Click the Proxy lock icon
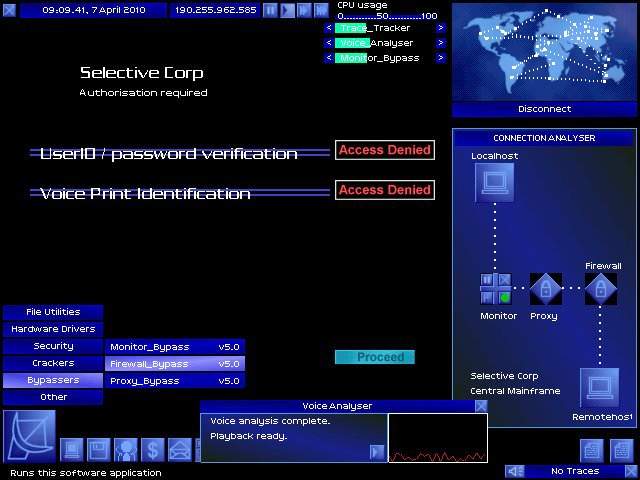Screen dimensions: 640x480 click(x=545, y=289)
